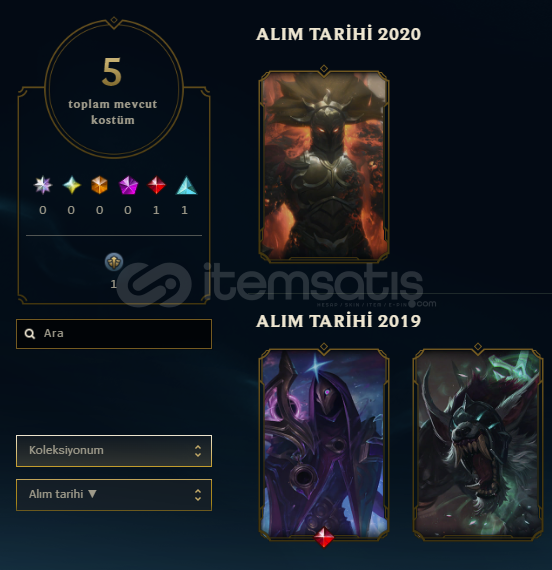This screenshot has width=552, height=570.
Task: Click the Koleksiyonum dropdown arrows
Action: click(198, 451)
